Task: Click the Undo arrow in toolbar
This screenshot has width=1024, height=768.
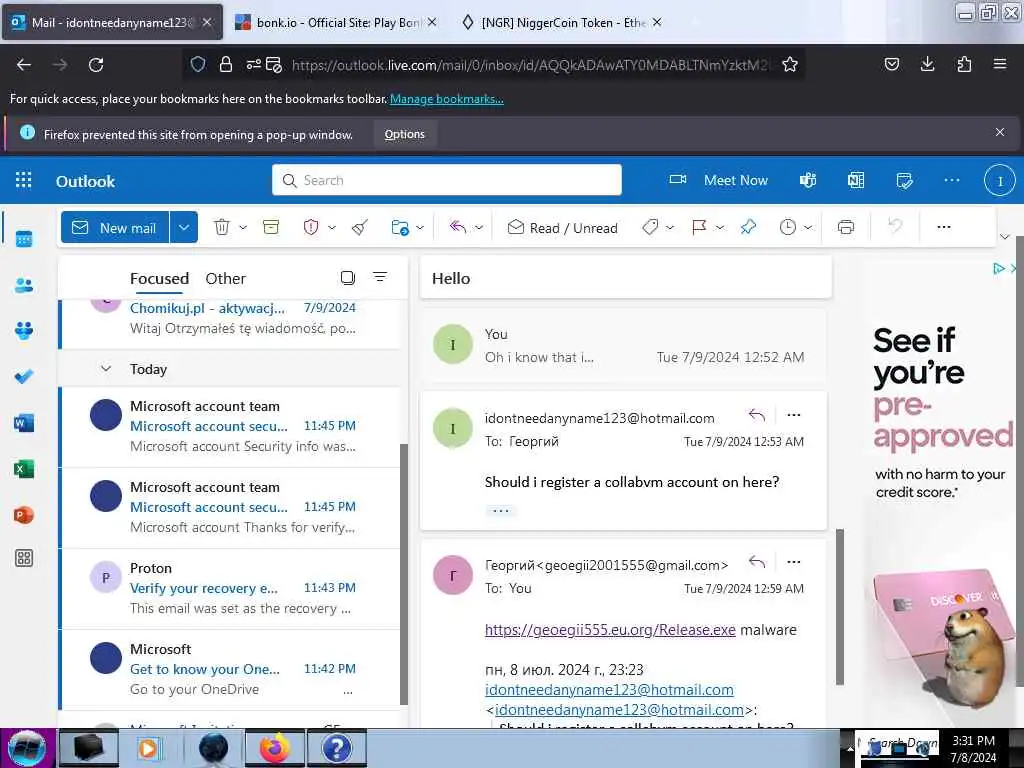Action: pyautogui.click(x=895, y=227)
